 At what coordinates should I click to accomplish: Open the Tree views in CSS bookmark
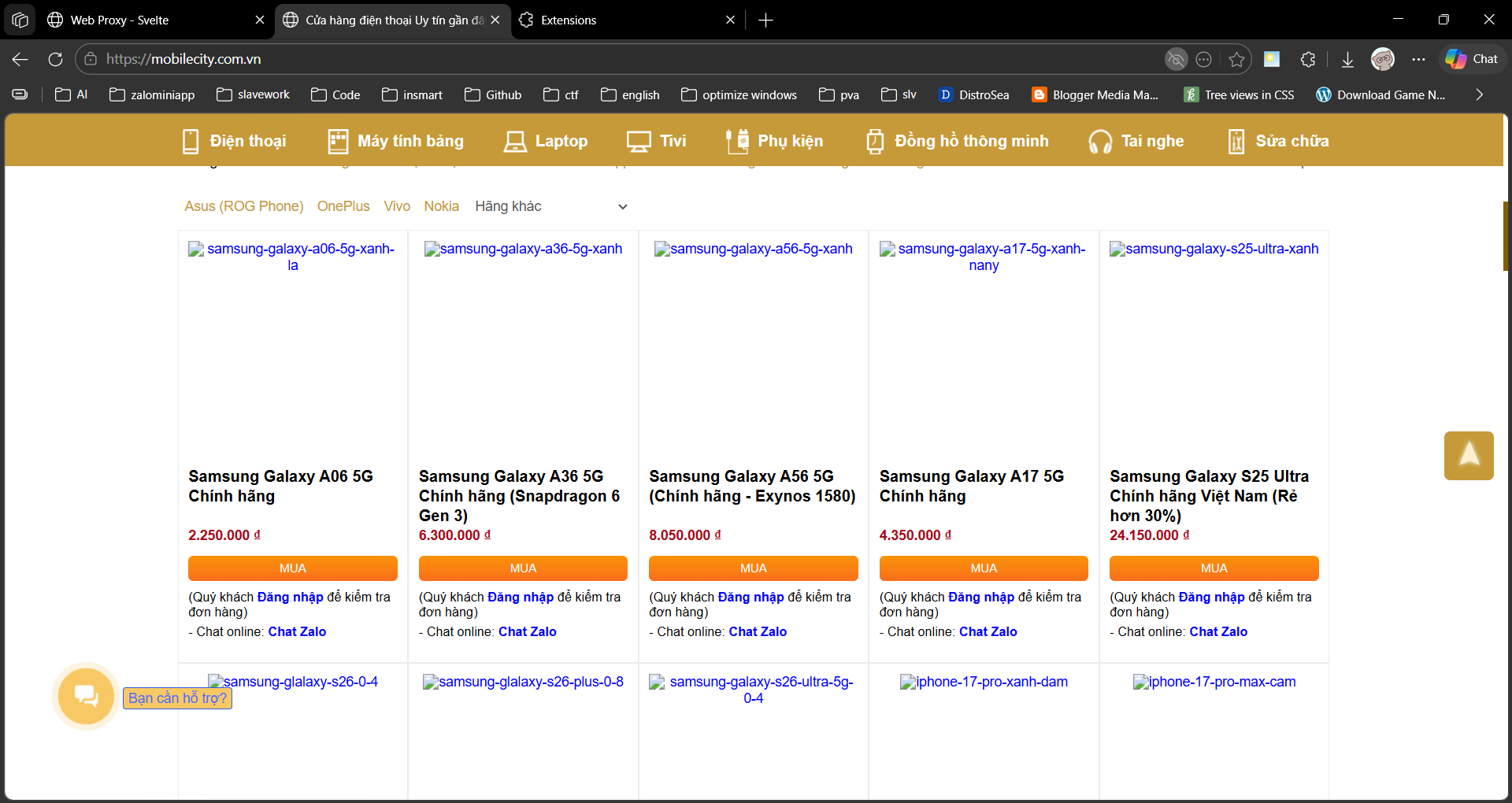(1240, 94)
